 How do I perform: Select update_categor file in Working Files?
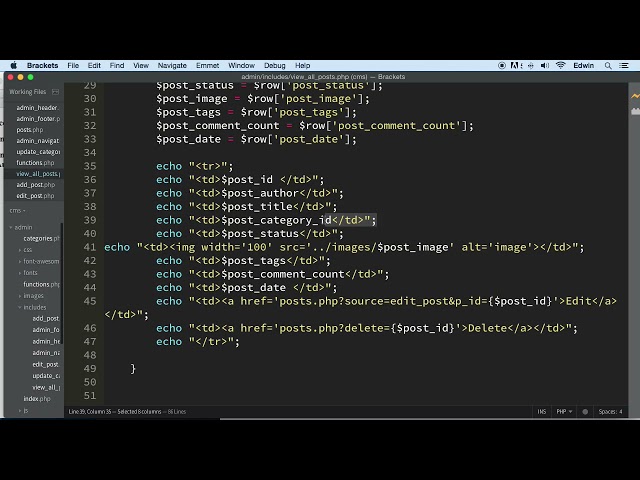coord(38,152)
